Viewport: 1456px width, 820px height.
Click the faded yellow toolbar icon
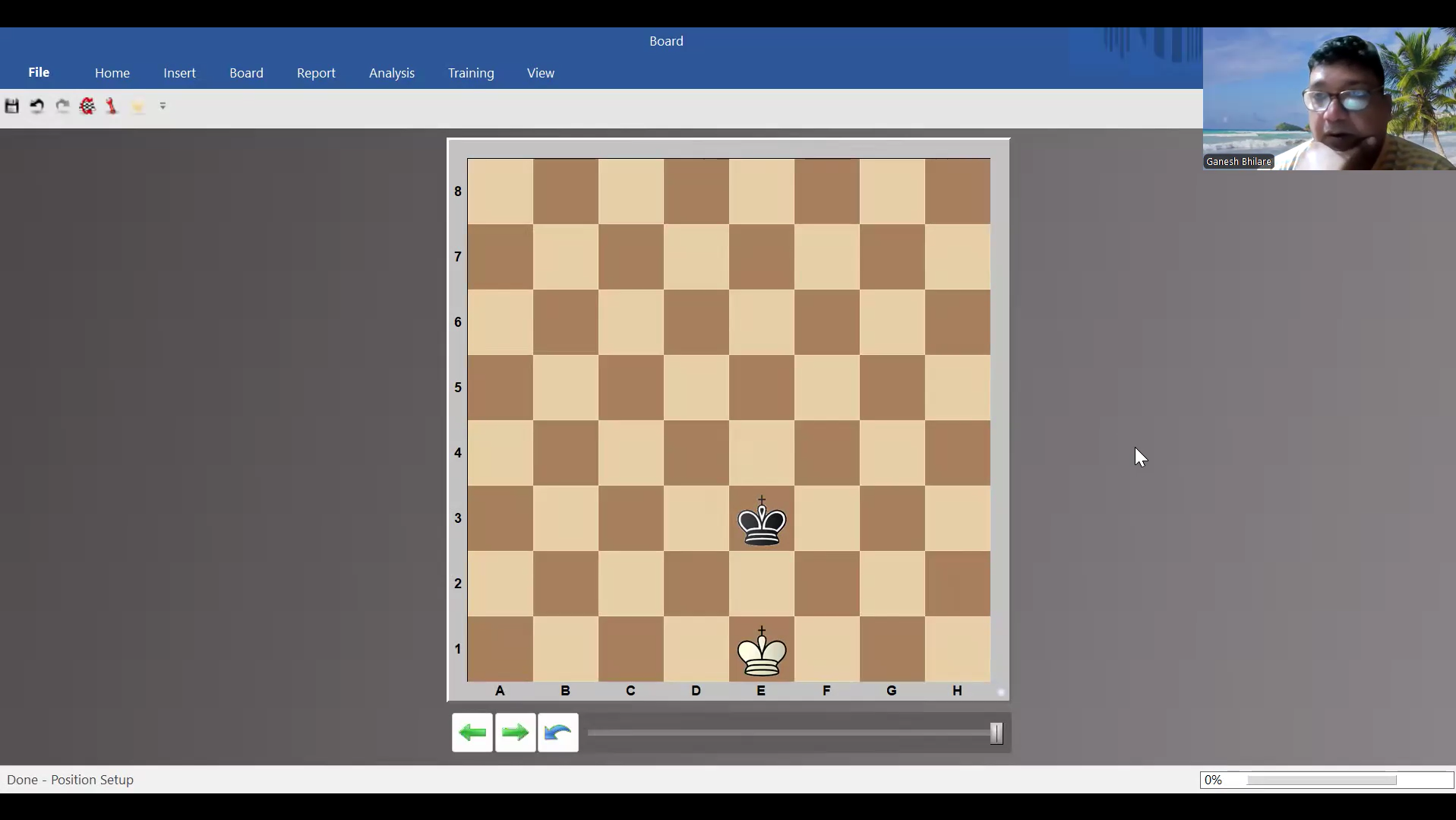click(137, 107)
